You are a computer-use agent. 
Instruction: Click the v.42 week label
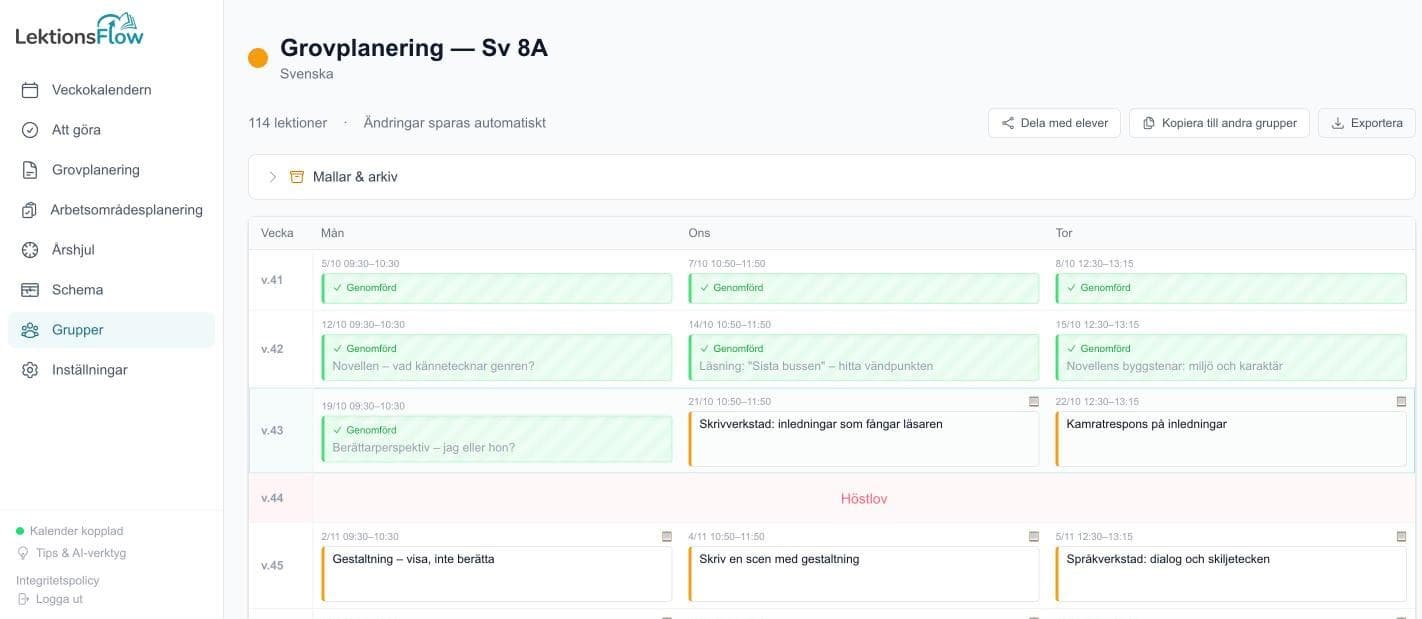click(x=272, y=349)
